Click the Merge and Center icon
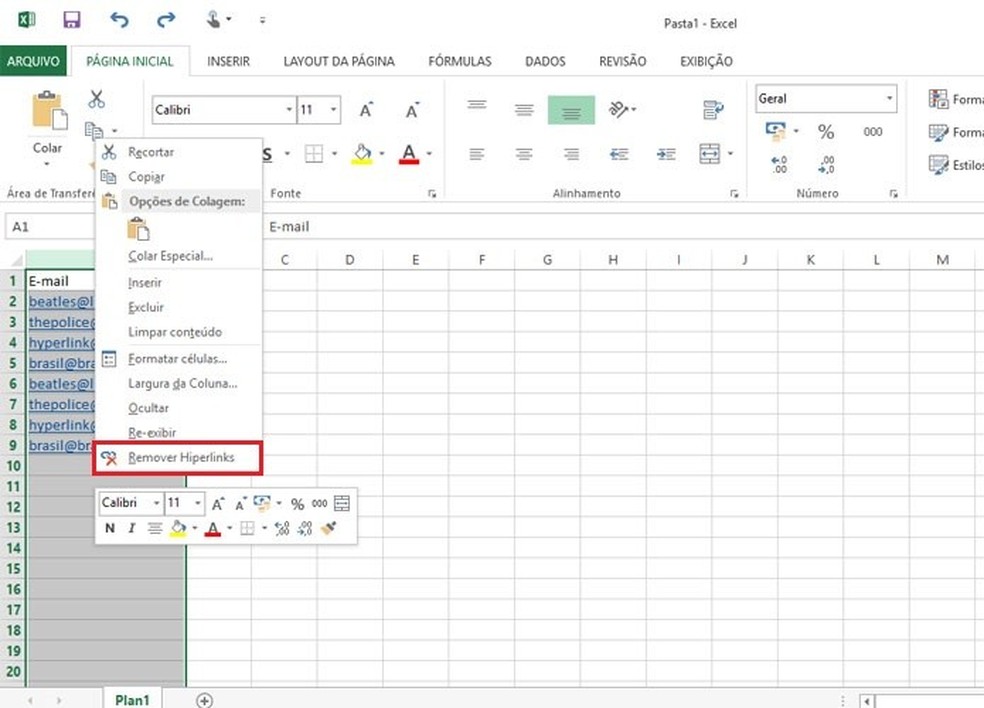The width and height of the screenshot is (984, 708). point(712,153)
